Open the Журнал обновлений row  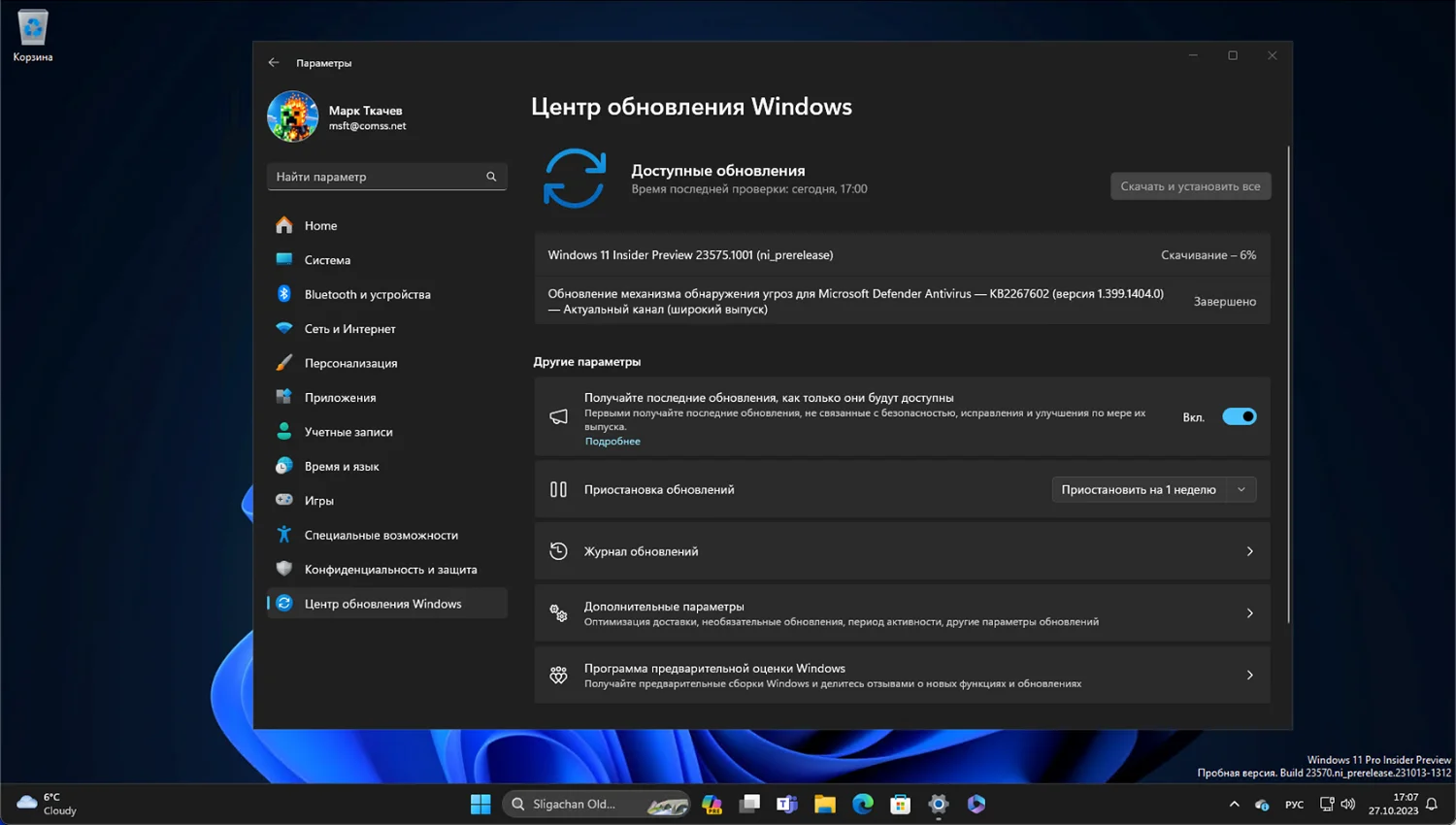[x=902, y=551]
